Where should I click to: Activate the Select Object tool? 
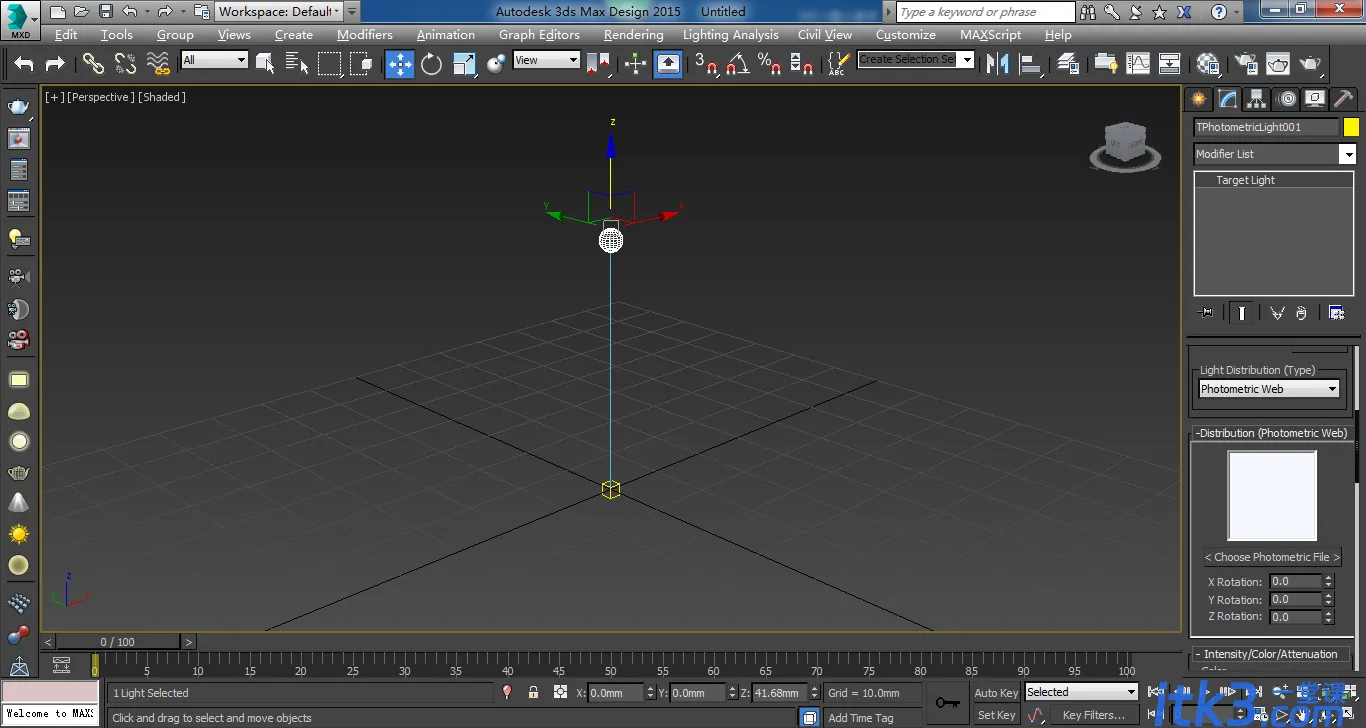click(265, 64)
